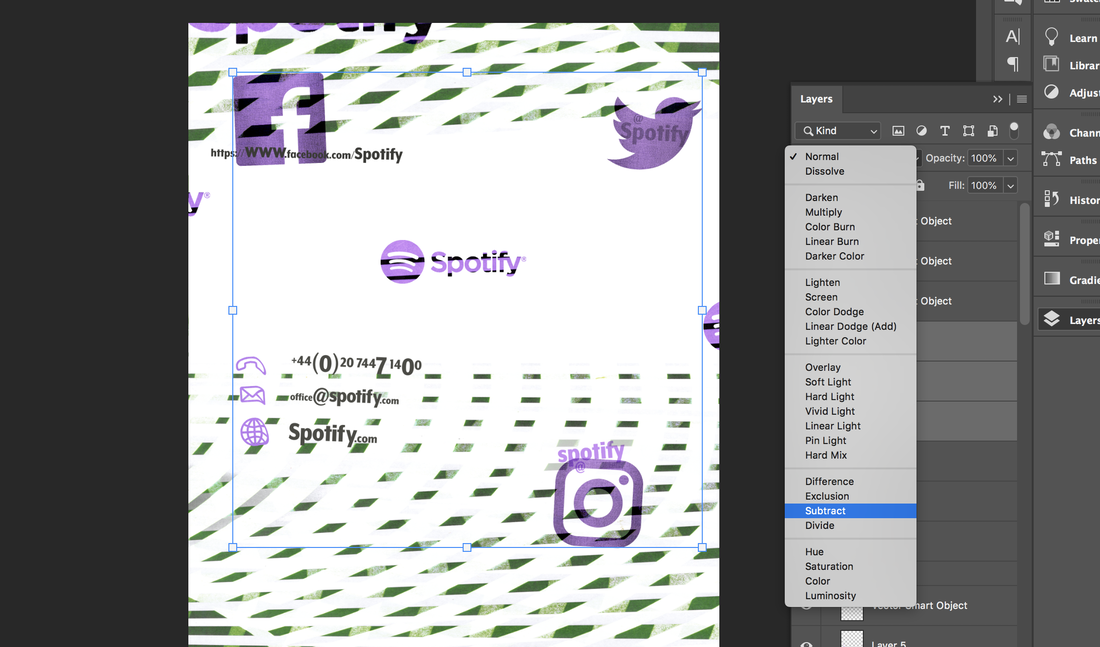Click the highlighted Subtract blend mode
Image resolution: width=1100 pixels, height=647 pixels.
coord(850,511)
